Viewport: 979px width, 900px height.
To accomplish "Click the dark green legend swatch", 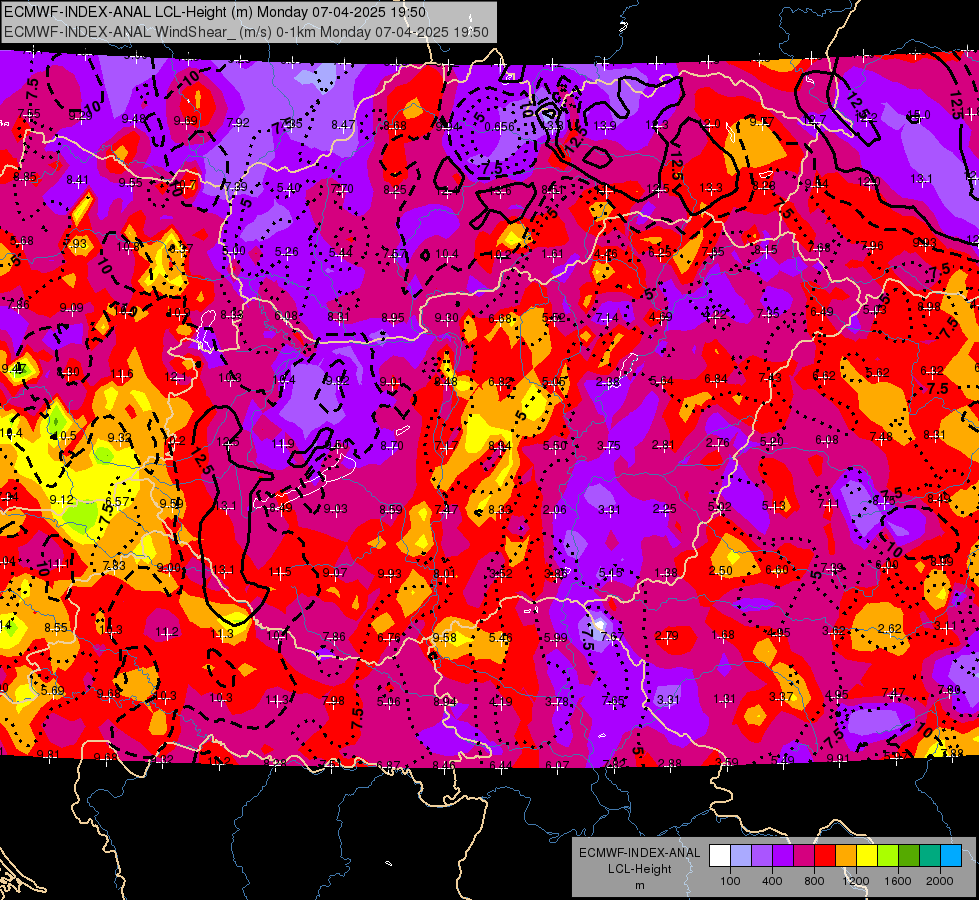I will pyautogui.click(x=909, y=856).
